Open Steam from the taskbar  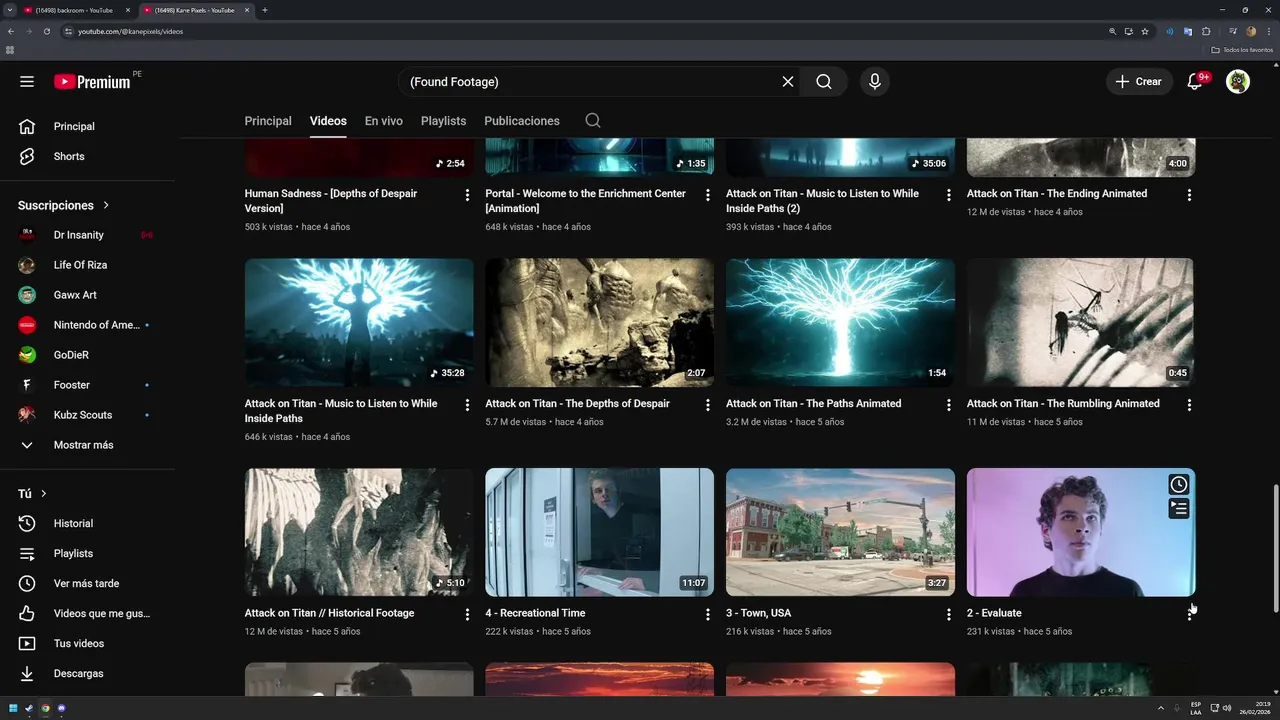(29, 708)
